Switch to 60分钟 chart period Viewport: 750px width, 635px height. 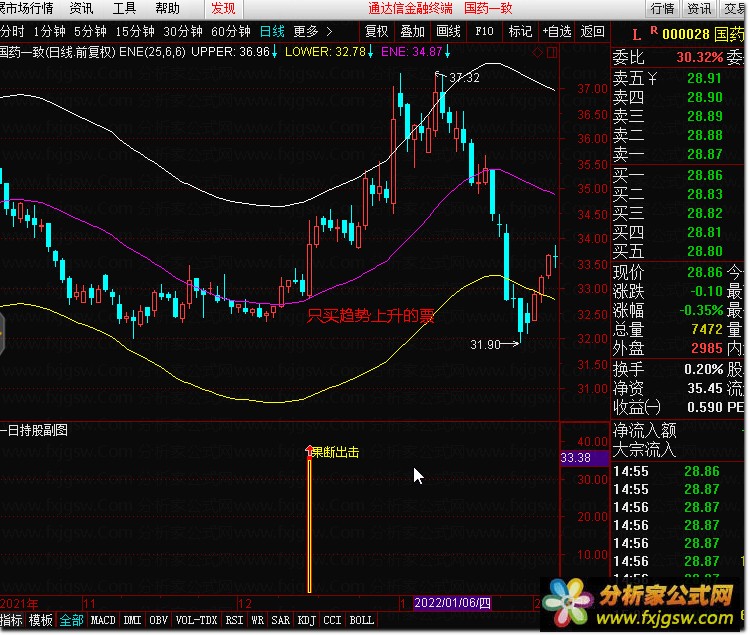click(231, 32)
